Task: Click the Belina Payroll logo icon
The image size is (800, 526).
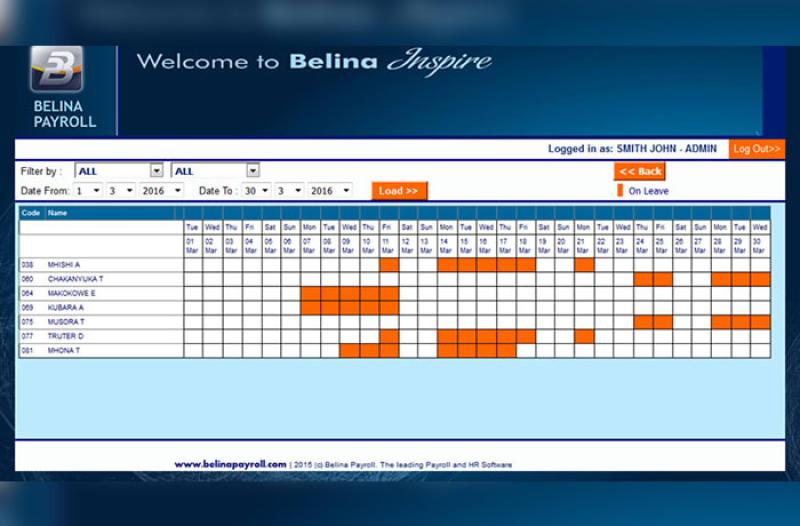Action: point(56,70)
